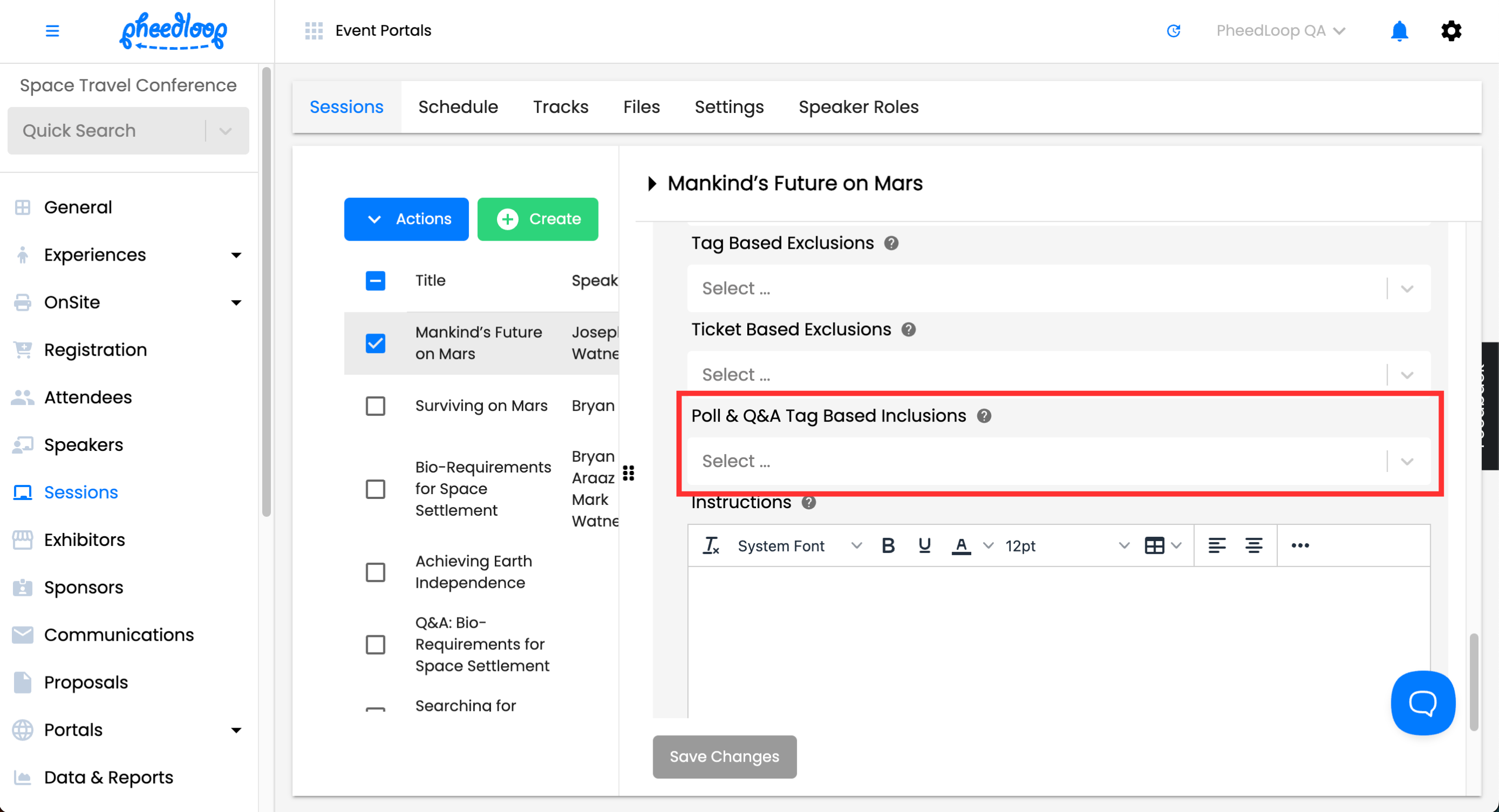Align text center in editor

point(1253,545)
